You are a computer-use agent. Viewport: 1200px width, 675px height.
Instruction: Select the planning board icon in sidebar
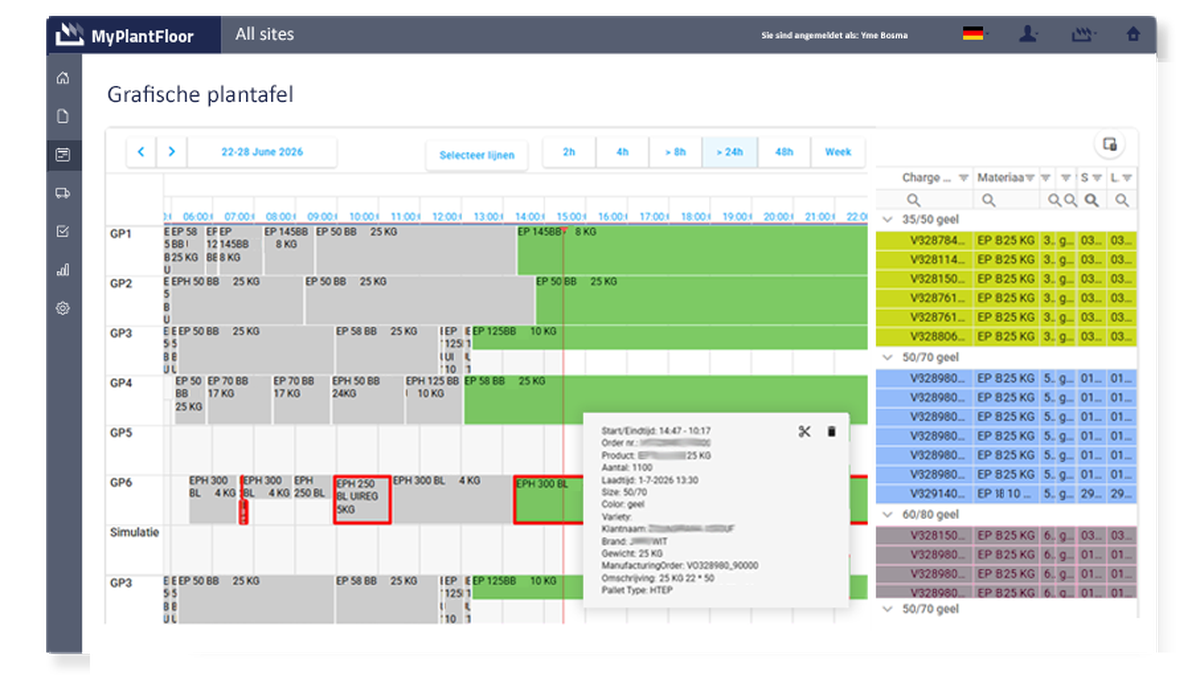tap(63, 154)
